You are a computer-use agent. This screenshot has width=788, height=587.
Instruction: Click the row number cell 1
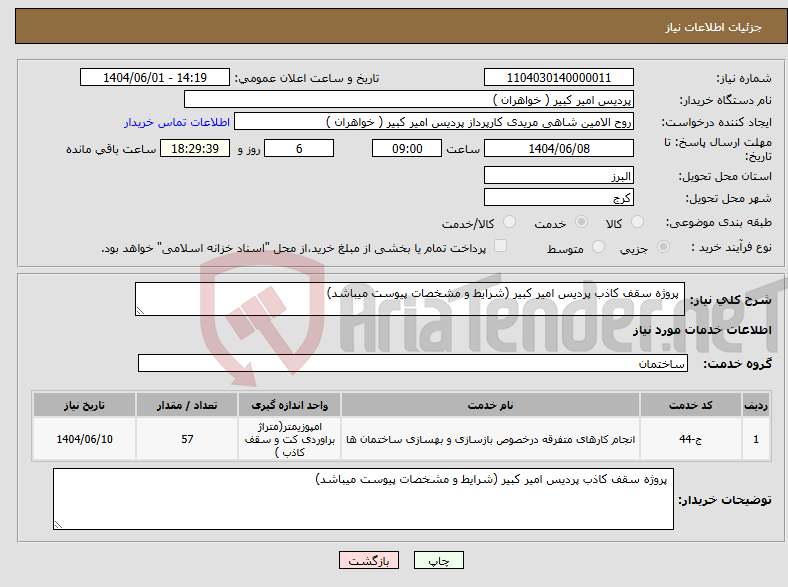pos(756,439)
